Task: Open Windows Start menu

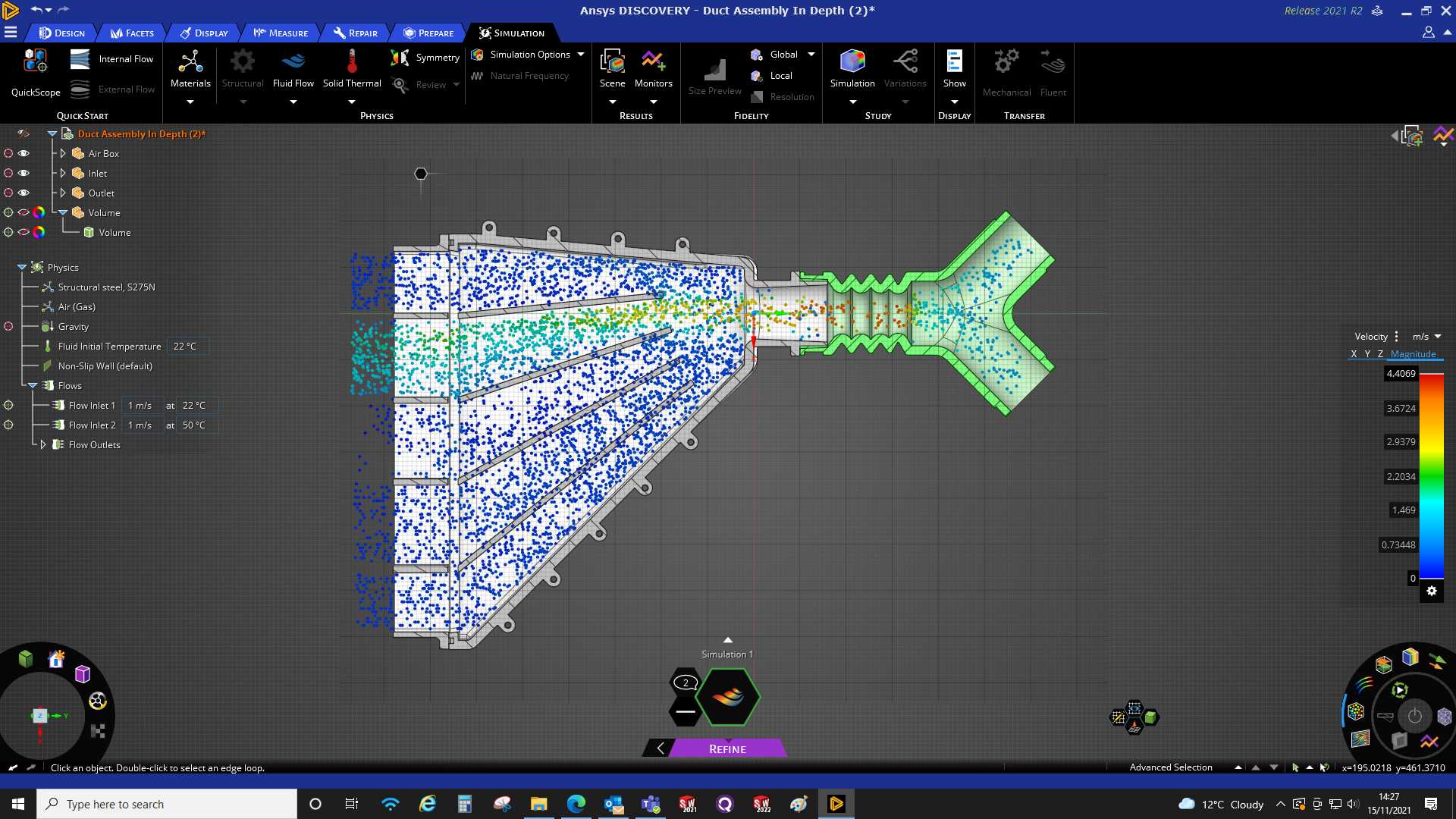Action: point(18,804)
